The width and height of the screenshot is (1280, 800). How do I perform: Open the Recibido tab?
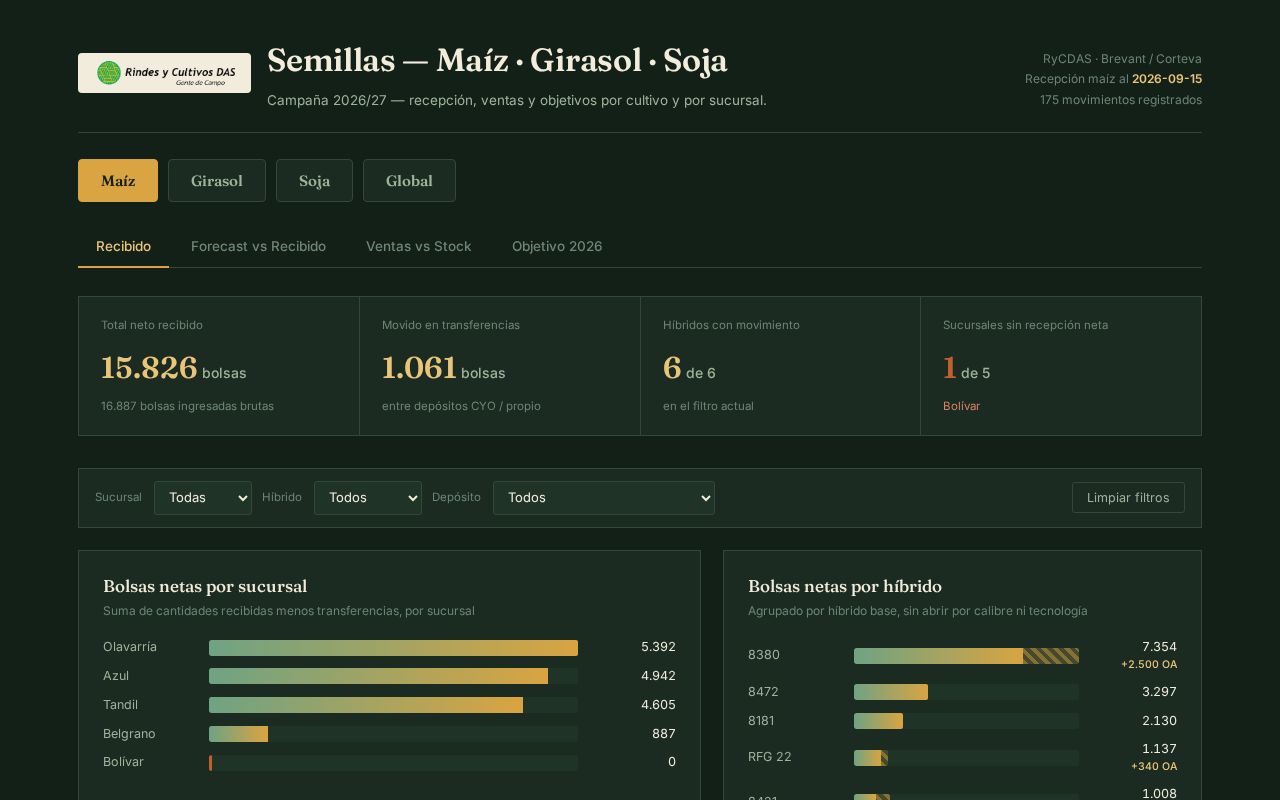123,246
